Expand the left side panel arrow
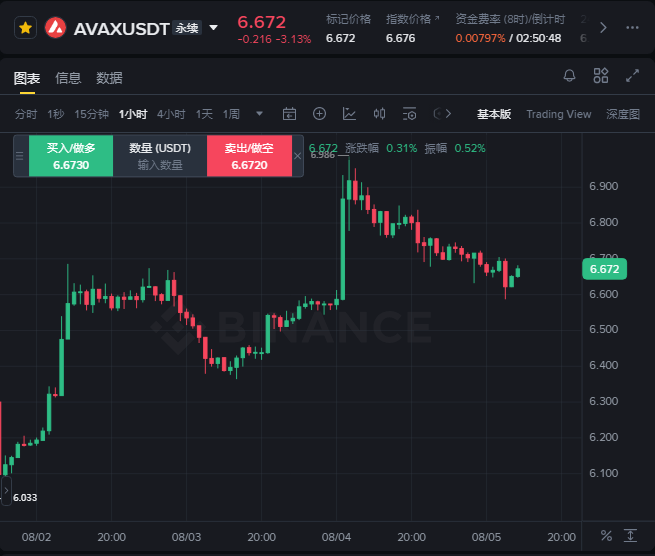The width and height of the screenshot is (655, 556). pyautogui.click(x=6, y=491)
